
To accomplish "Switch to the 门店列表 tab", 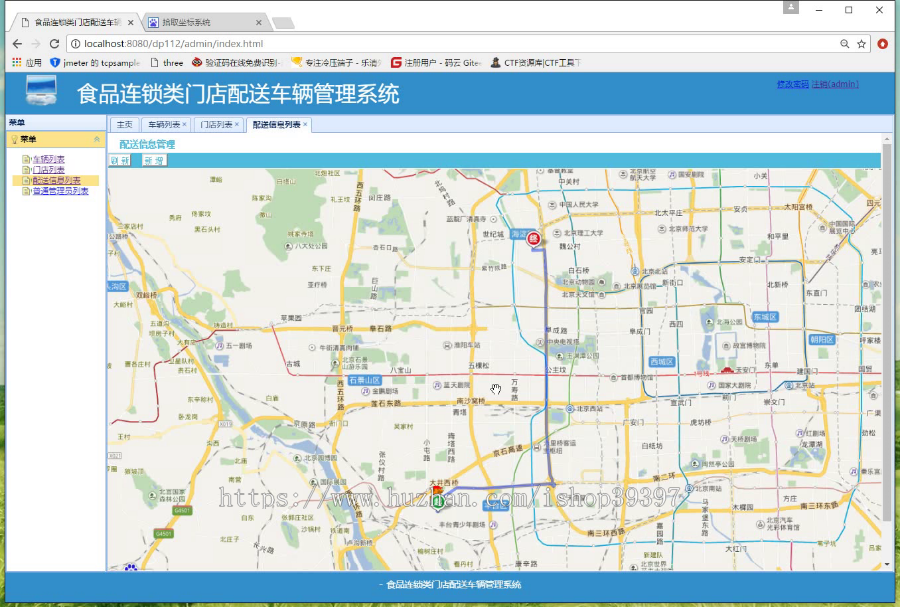I will (216, 124).
